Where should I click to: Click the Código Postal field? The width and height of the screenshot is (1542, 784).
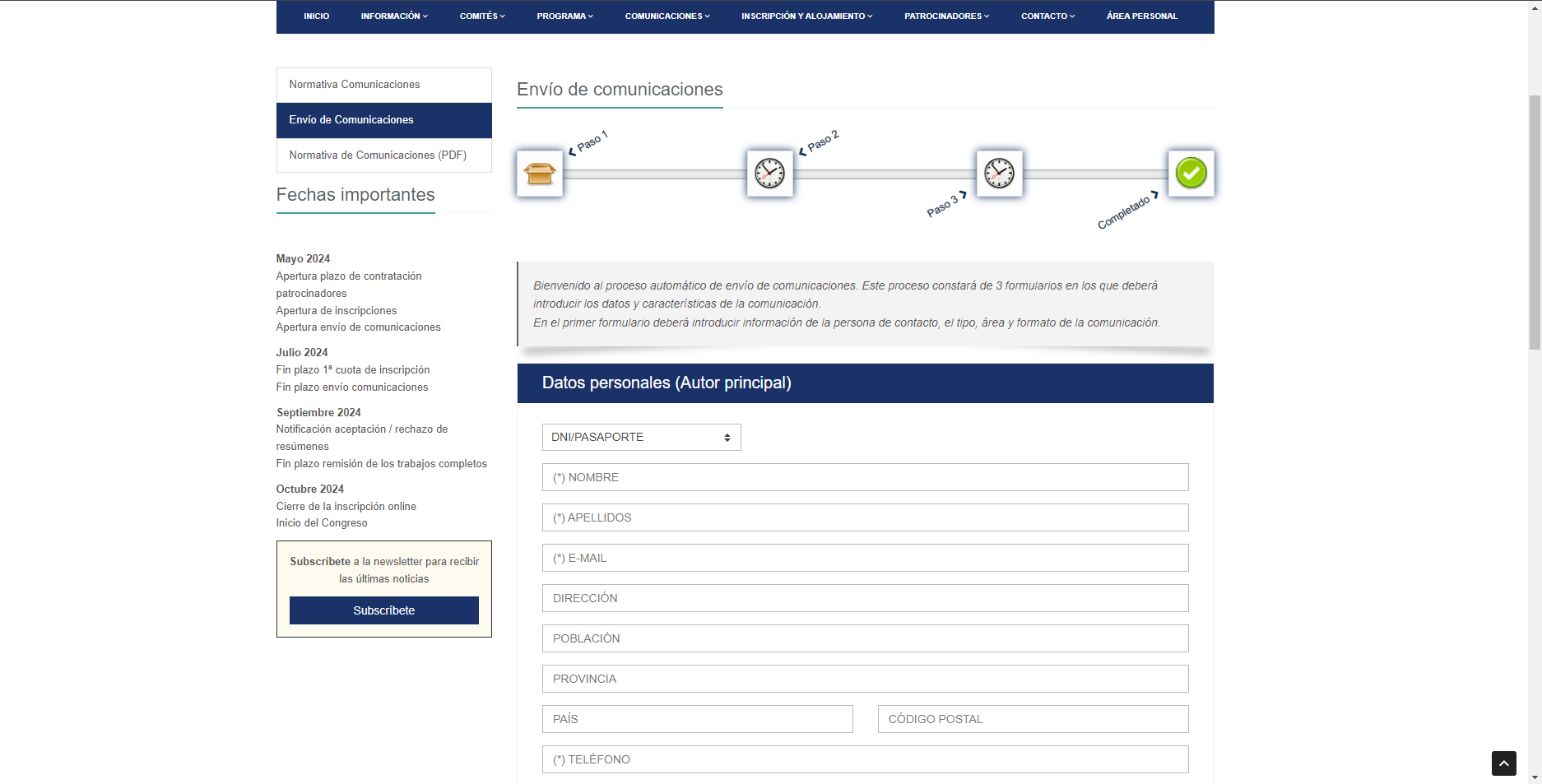1033,720
